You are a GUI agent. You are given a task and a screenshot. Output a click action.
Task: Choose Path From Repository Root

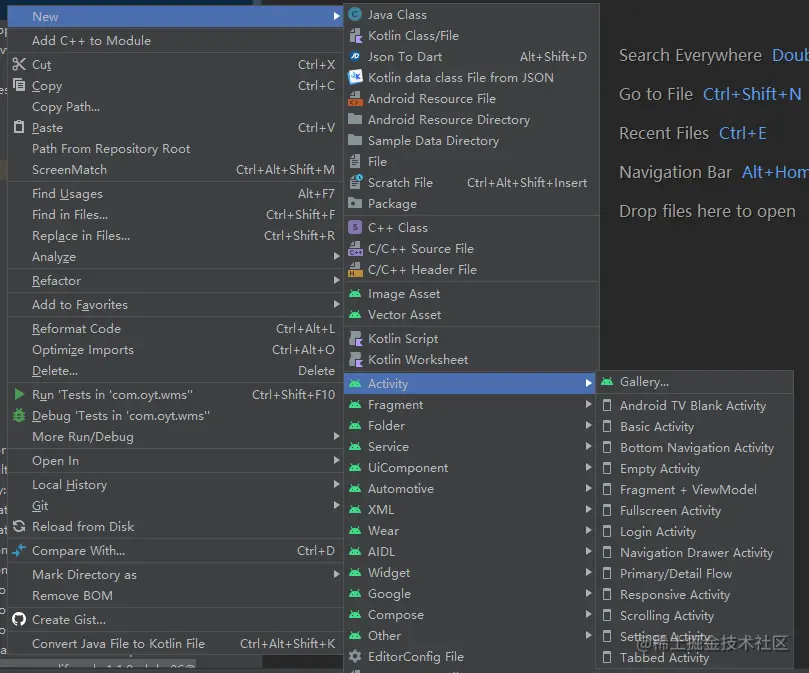[x=175, y=149]
